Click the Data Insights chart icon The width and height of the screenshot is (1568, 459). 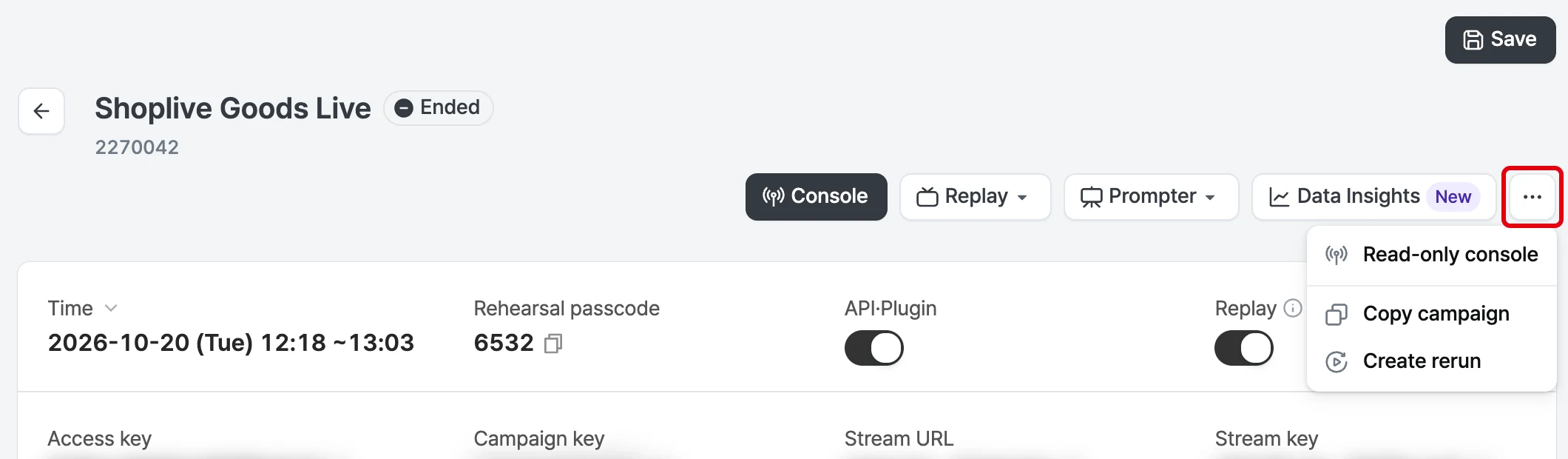(1280, 197)
